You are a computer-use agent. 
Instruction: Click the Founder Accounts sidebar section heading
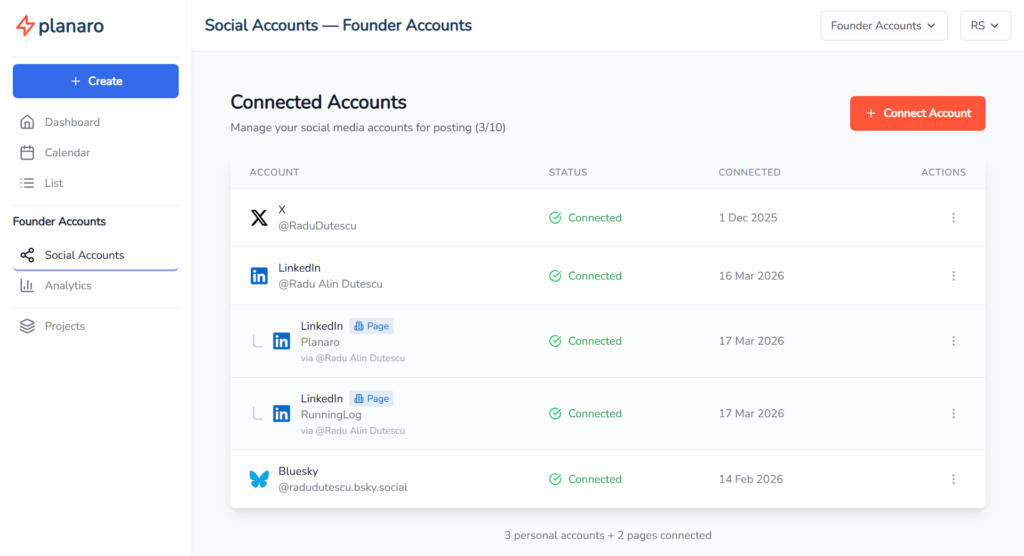coord(59,221)
